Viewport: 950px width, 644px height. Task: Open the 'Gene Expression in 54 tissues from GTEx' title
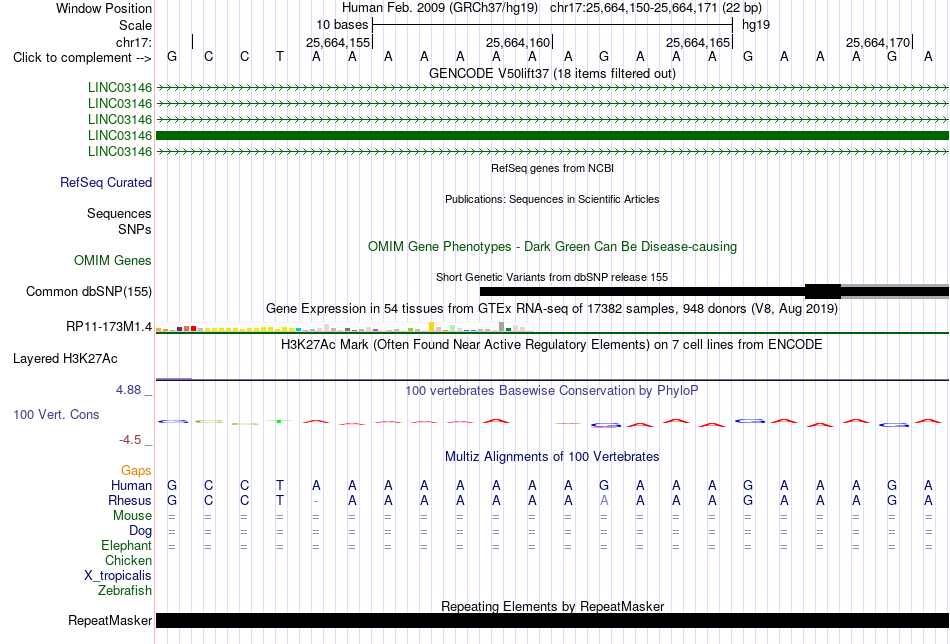pyautogui.click(x=552, y=308)
